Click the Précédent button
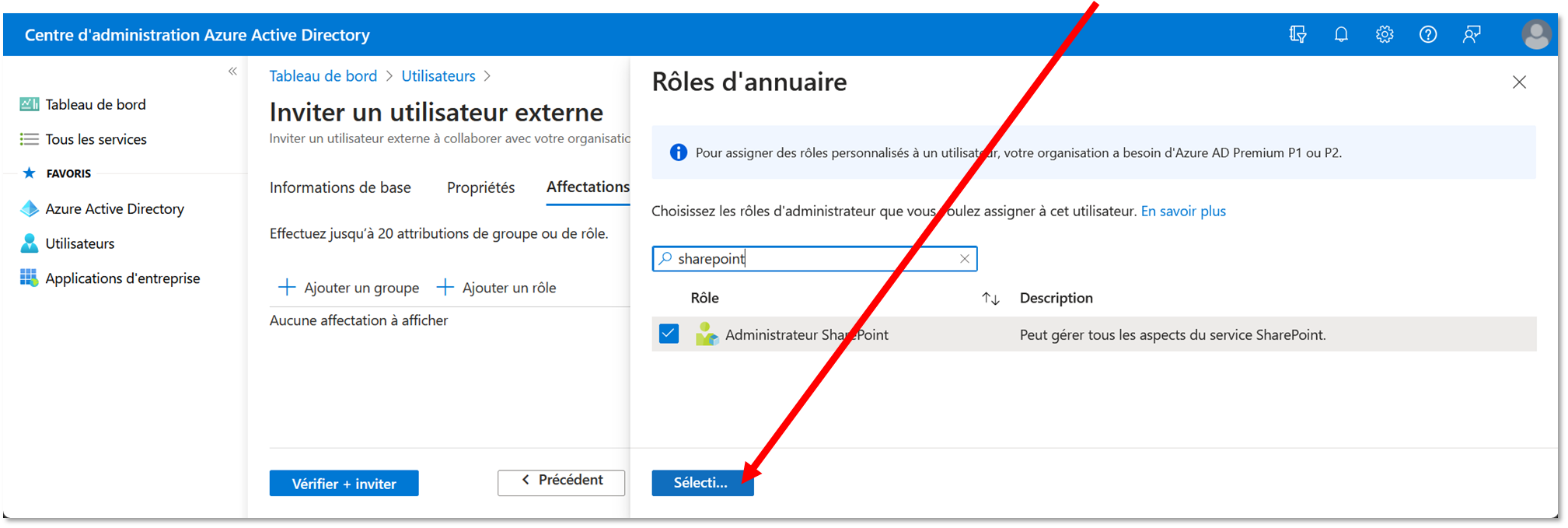This screenshot has height=528, width=1568. (561, 482)
